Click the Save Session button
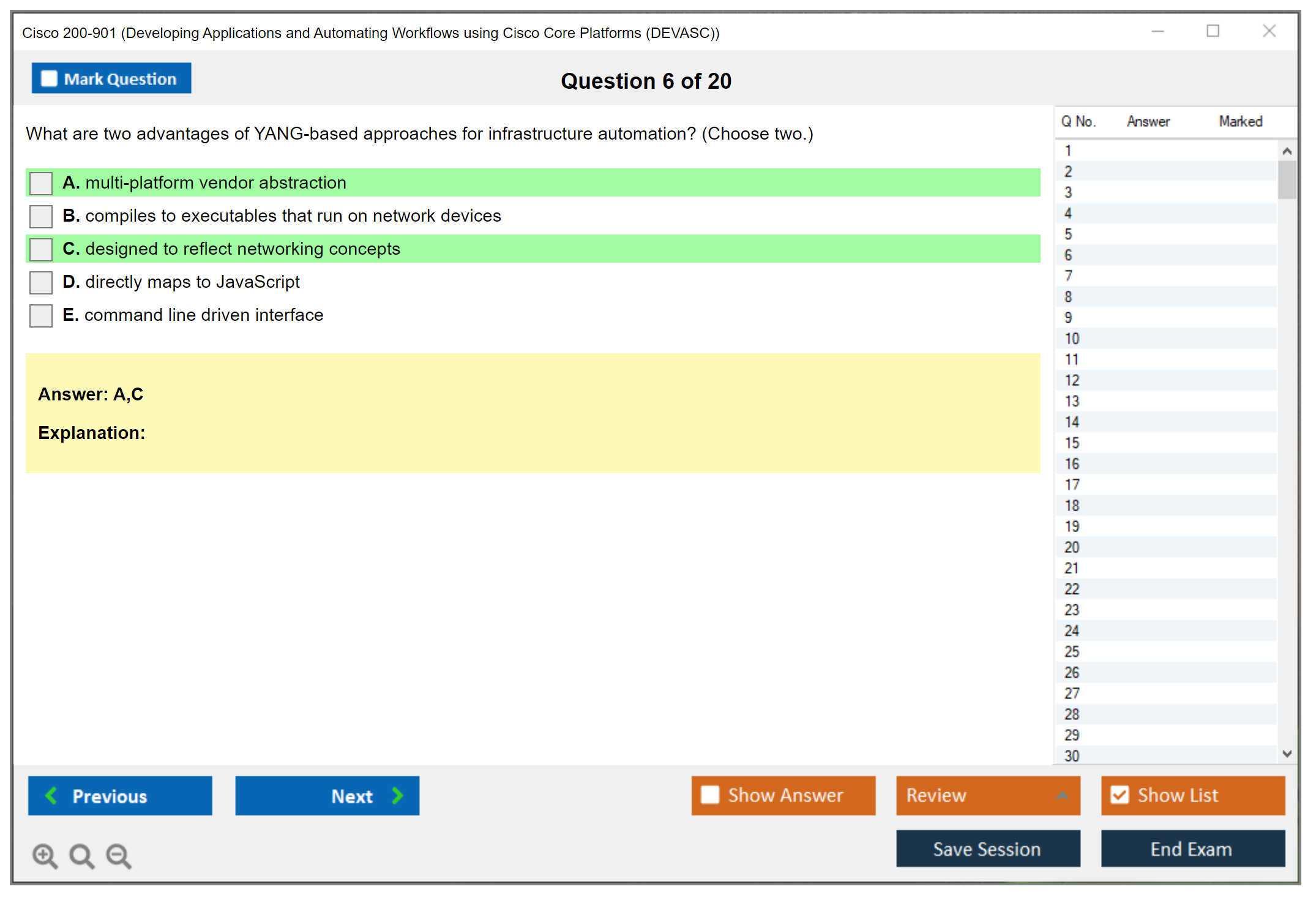The height and width of the screenshot is (900, 1316). click(987, 849)
